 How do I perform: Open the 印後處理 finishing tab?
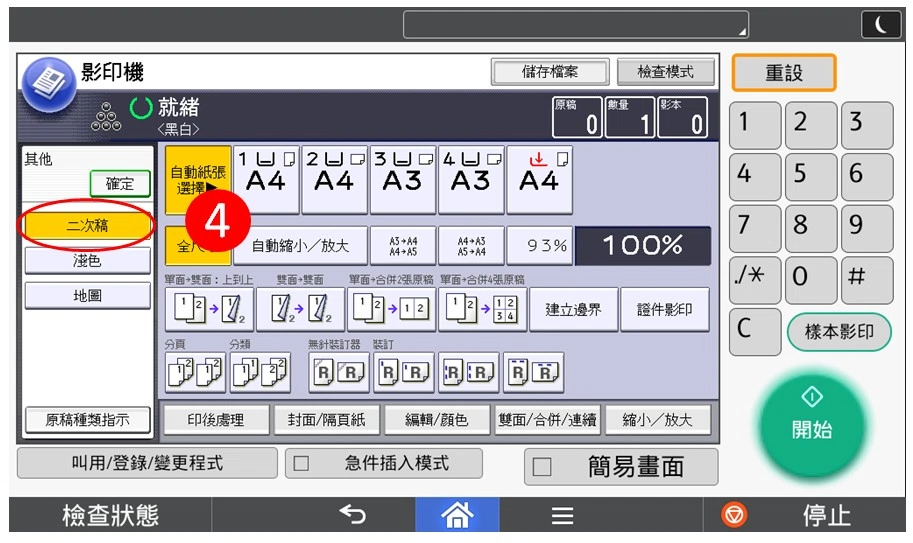pyautogui.click(x=215, y=420)
